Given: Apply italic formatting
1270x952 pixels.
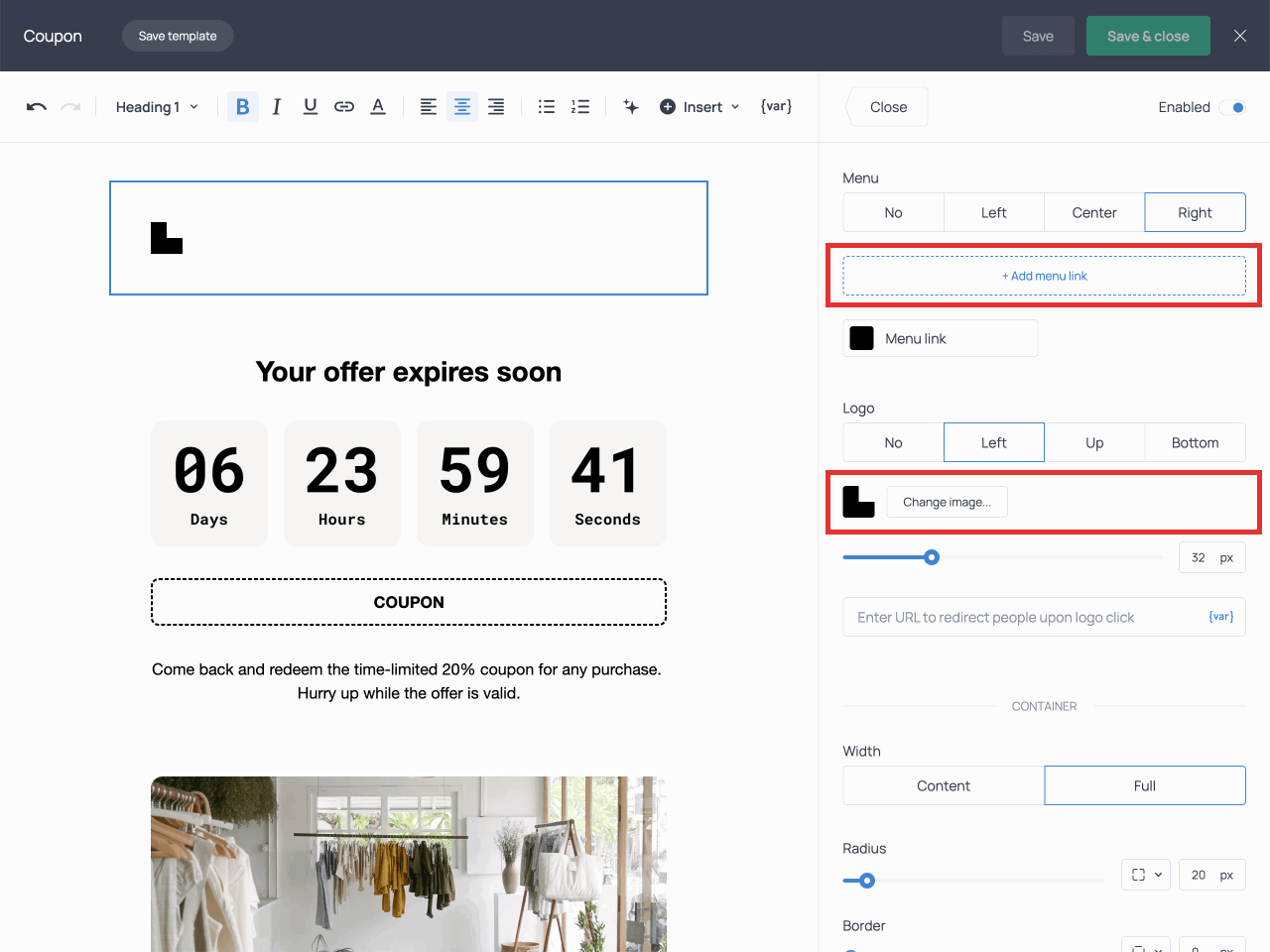Looking at the screenshot, I should tap(277, 107).
